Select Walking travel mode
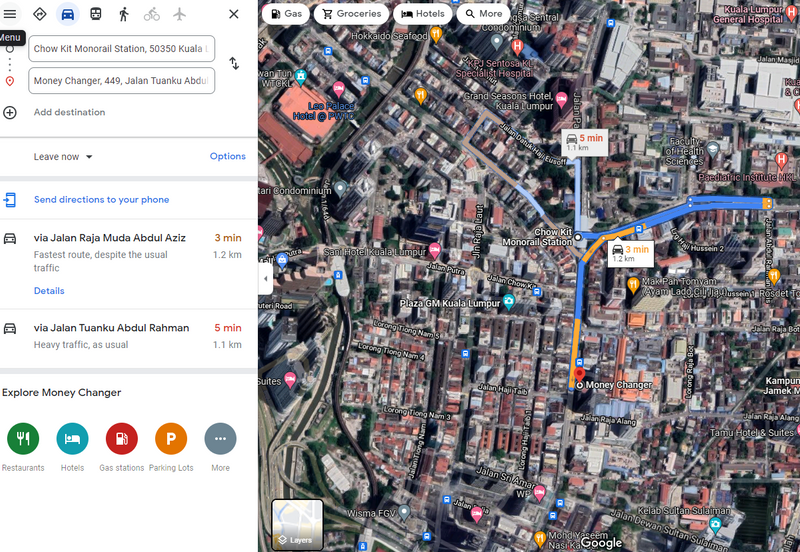This screenshot has height=552, width=800. (x=123, y=14)
